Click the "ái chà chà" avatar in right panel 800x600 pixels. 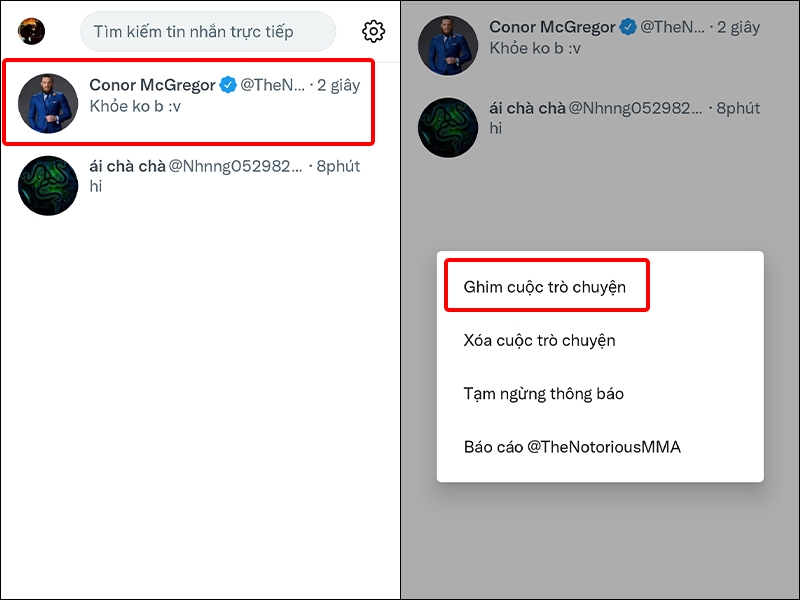447,124
